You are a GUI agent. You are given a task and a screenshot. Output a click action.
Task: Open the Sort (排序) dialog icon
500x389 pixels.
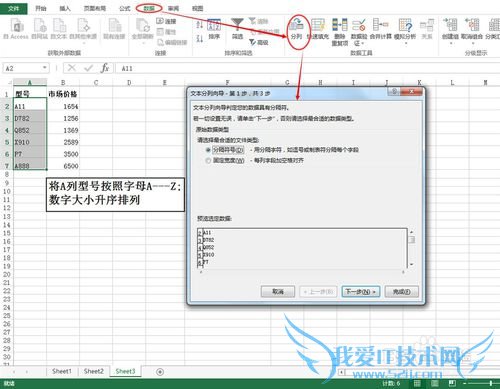[x=214, y=29]
